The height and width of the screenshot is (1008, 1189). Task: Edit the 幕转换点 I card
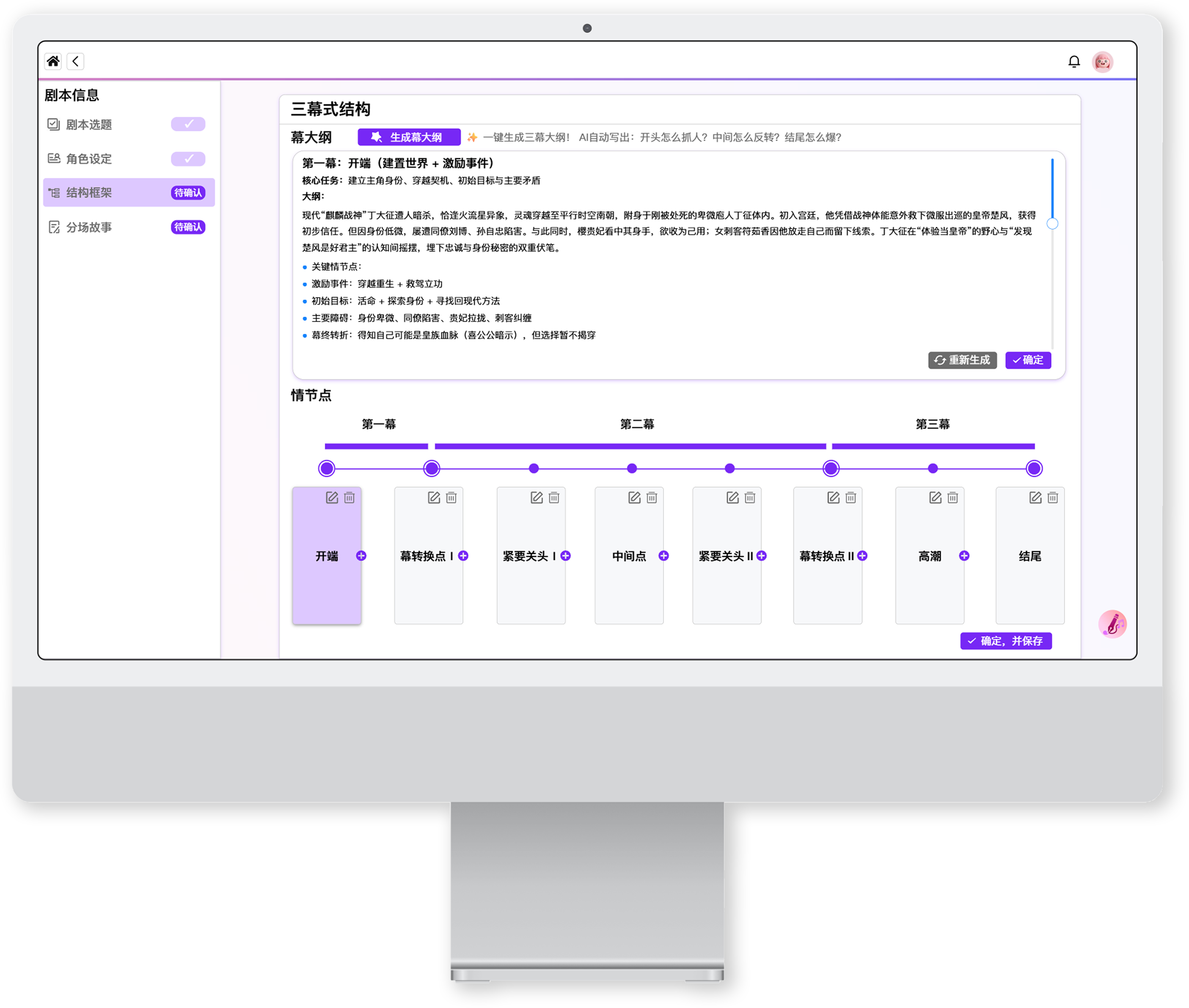(434, 498)
